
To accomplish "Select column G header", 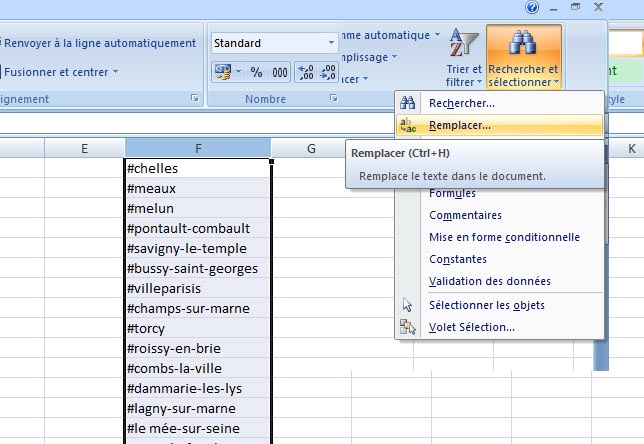I will (x=311, y=148).
